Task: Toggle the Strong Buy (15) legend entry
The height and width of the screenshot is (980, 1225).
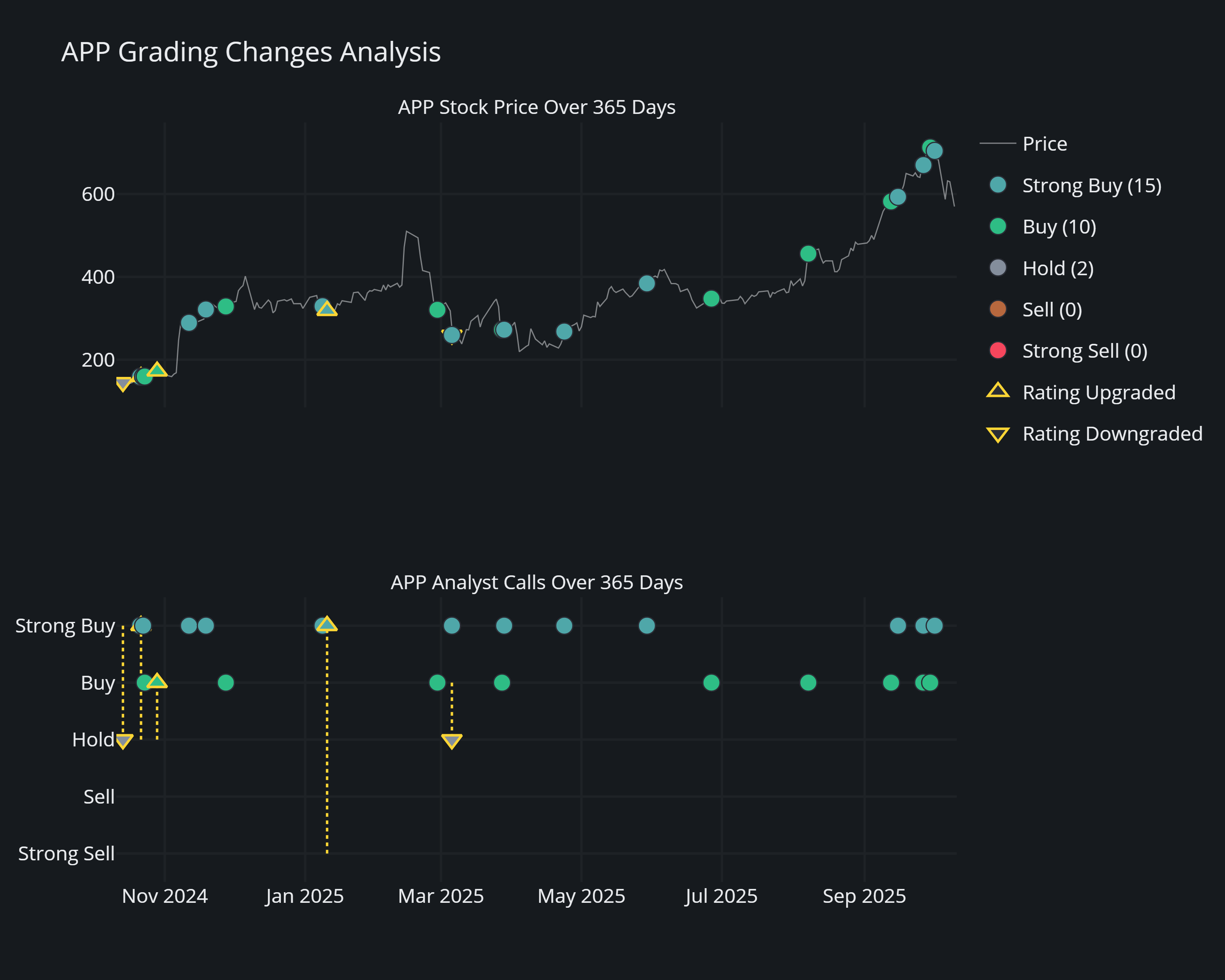Action: click(1091, 185)
